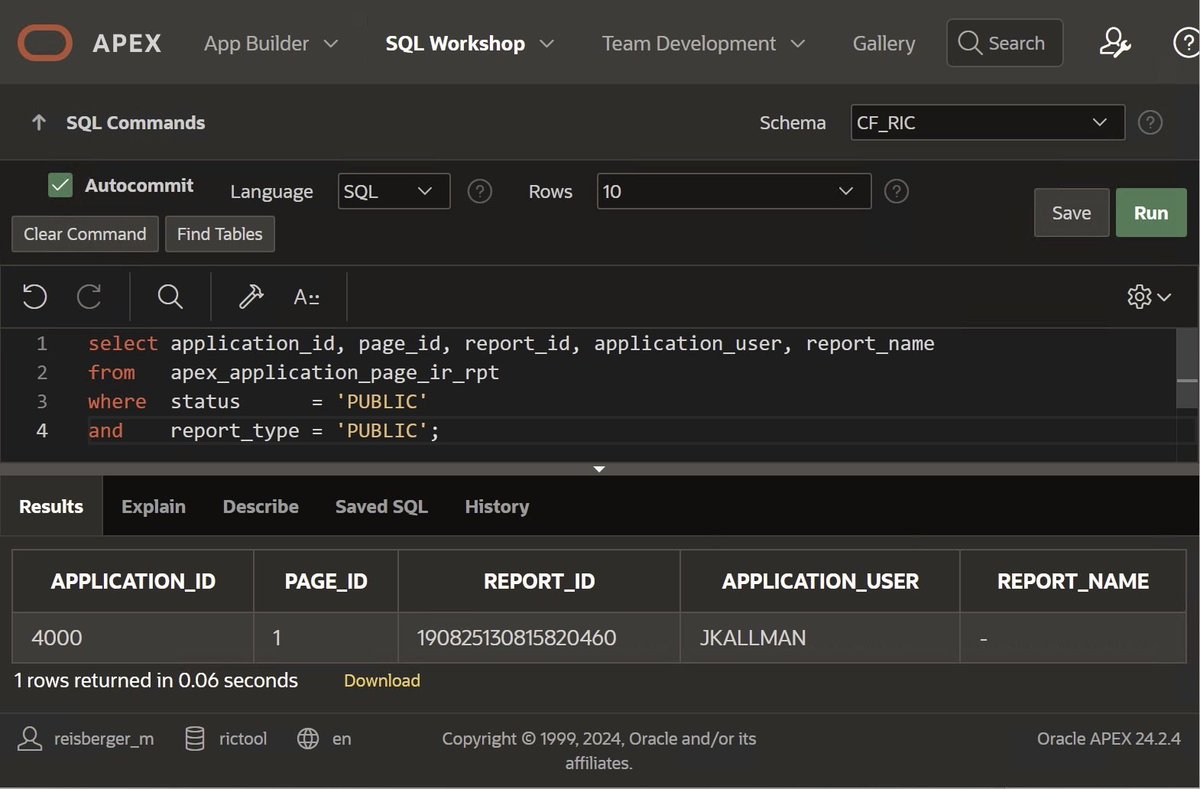Screen dimensions: 1200x789
Task: Click the globe language icon in the footer
Action: [x=308, y=739]
